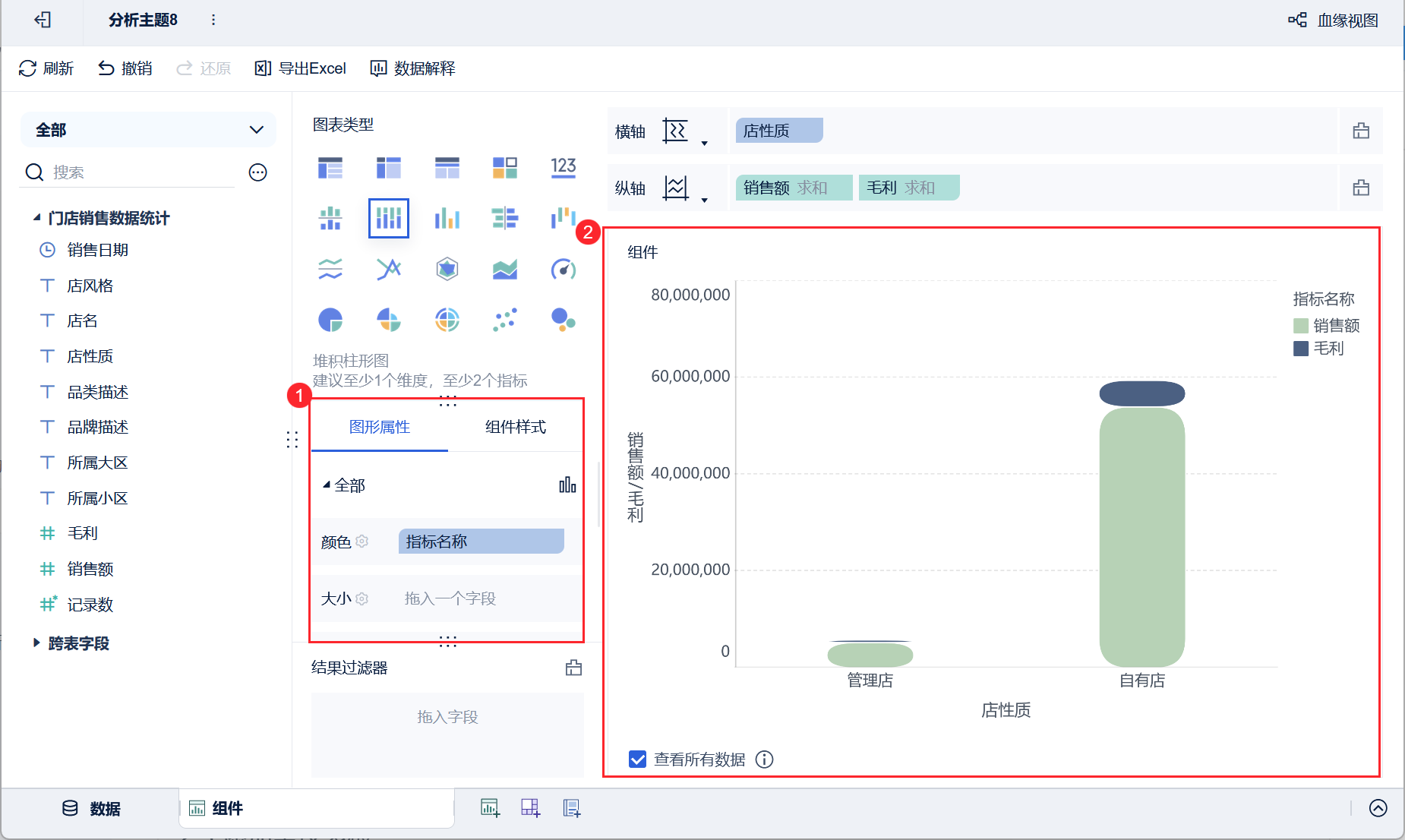The height and width of the screenshot is (840, 1405).
Task: Select the gauge dashboard chart icon
Action: pyautogui.click(x=563, y=269)
